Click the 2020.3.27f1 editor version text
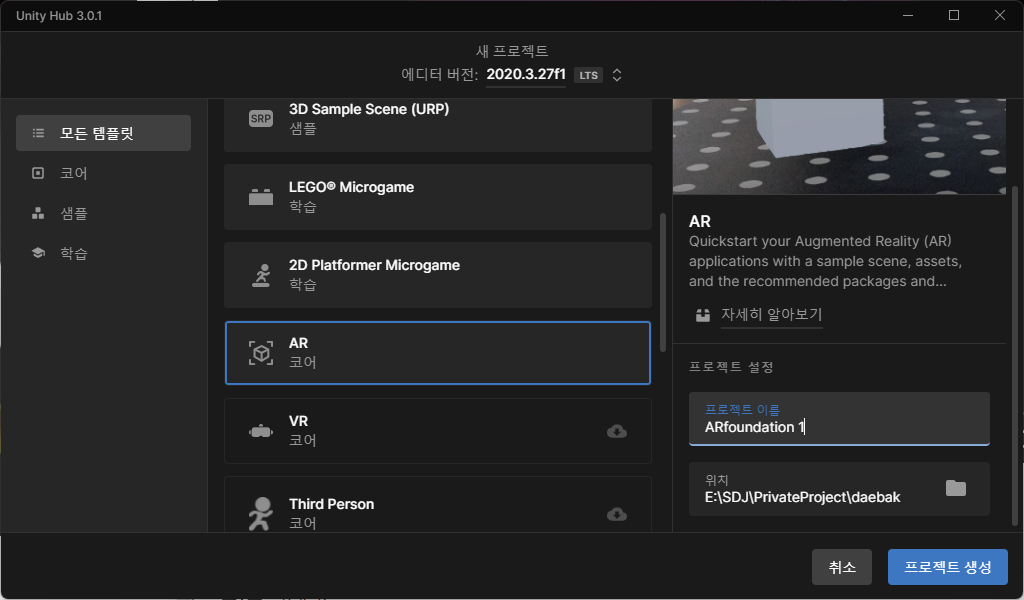Screen dimensions: 1024x600 click(x=526, y=74)
